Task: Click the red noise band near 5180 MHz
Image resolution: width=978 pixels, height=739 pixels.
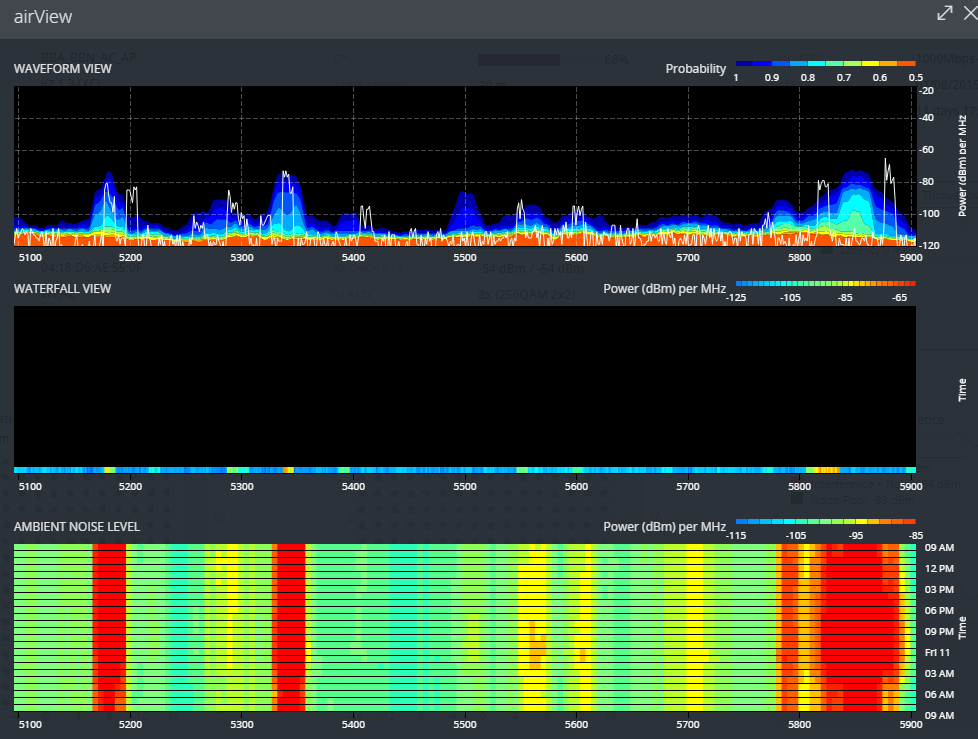Action: [x=109, y=625]
